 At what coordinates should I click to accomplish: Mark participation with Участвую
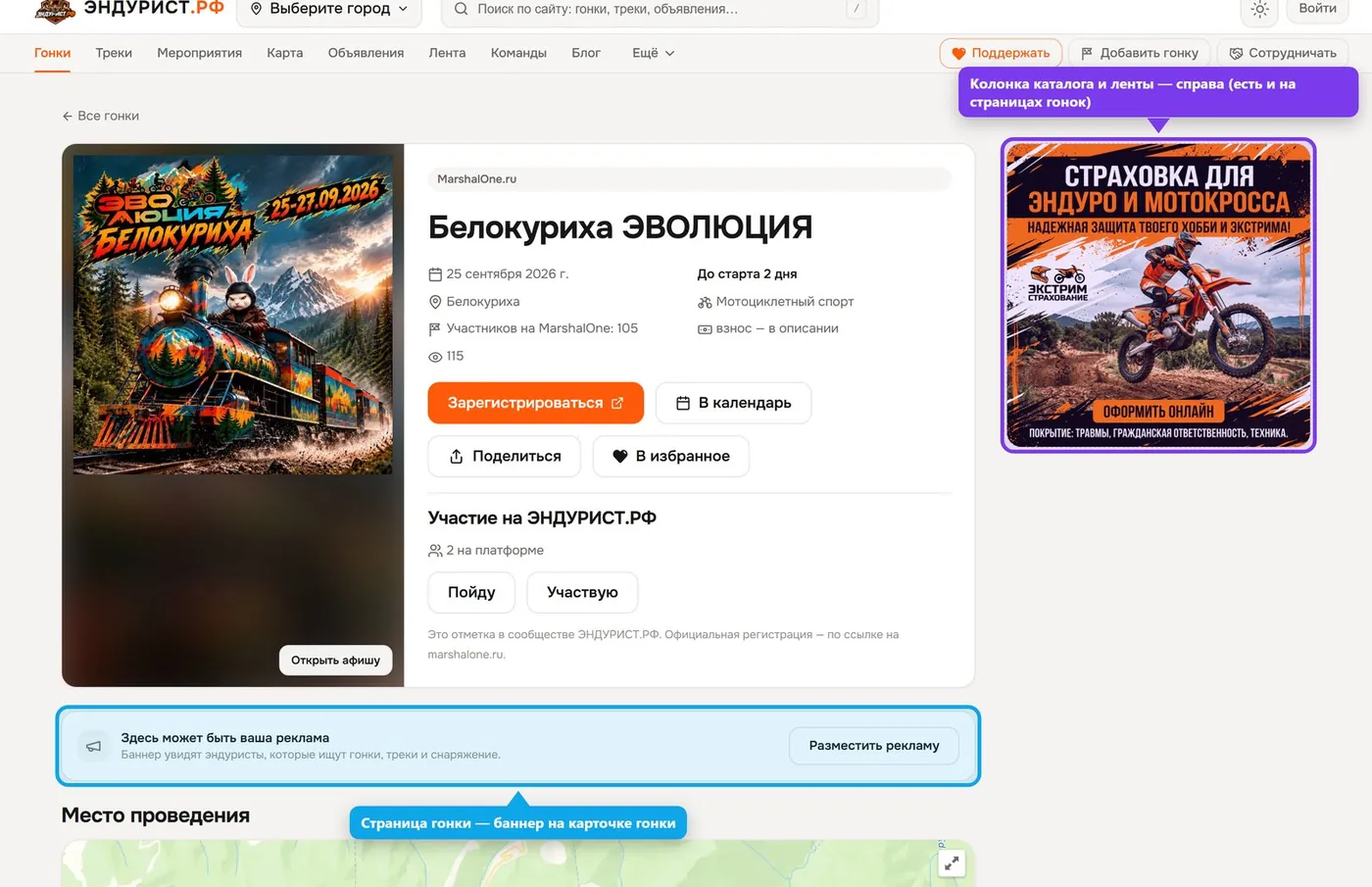point(582,592)
